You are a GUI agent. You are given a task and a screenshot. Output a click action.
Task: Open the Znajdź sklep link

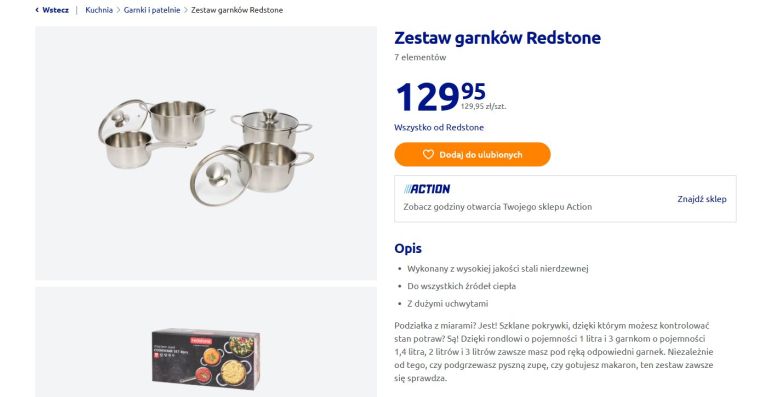coord(702,199)
